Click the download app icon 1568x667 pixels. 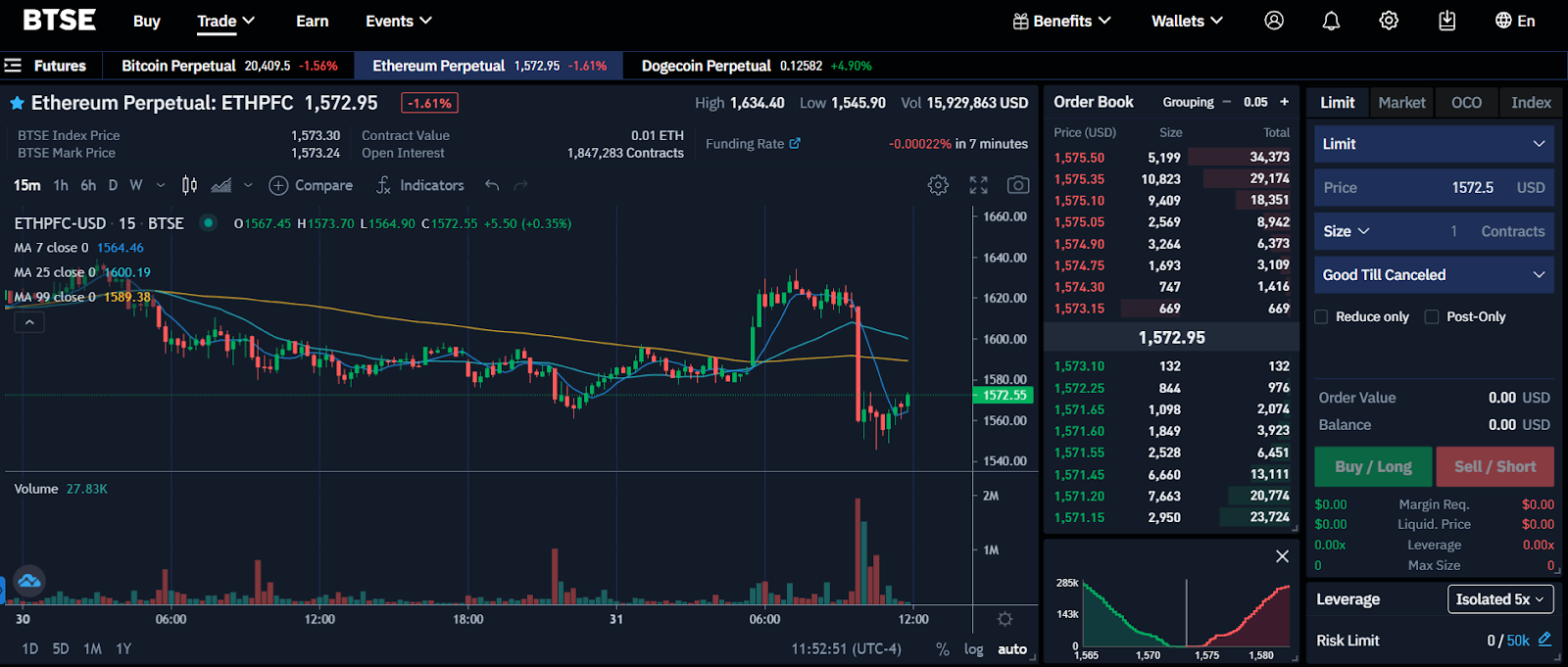coord(1446,21)
